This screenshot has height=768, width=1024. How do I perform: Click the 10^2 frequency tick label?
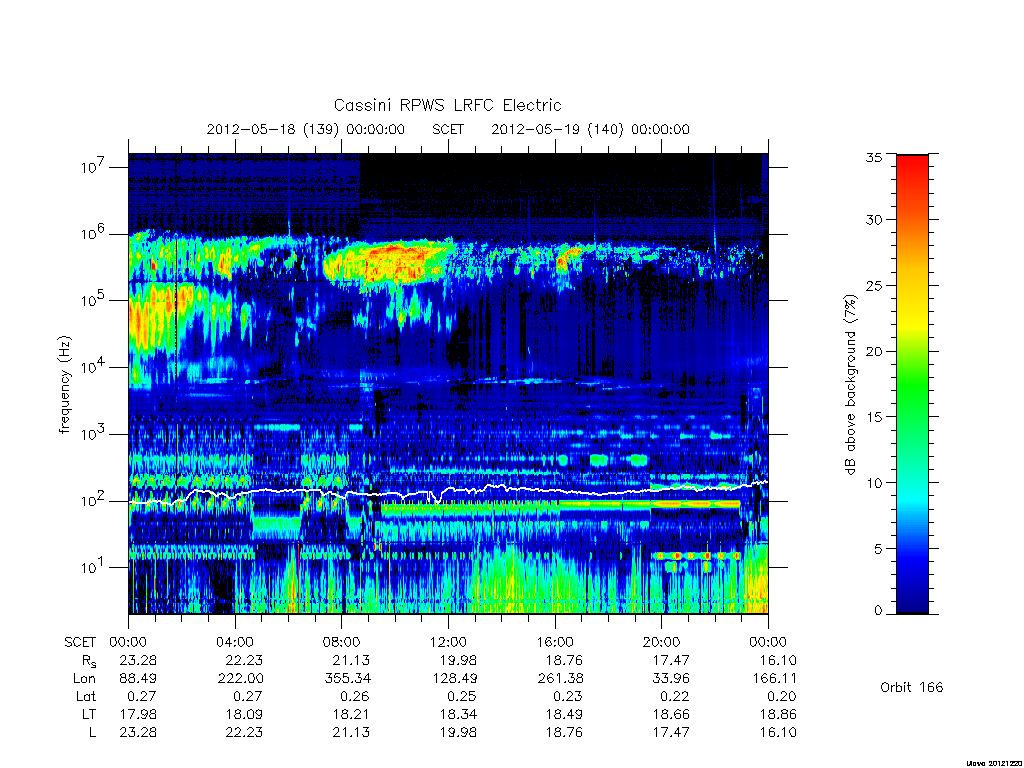(x=94, y=501)
